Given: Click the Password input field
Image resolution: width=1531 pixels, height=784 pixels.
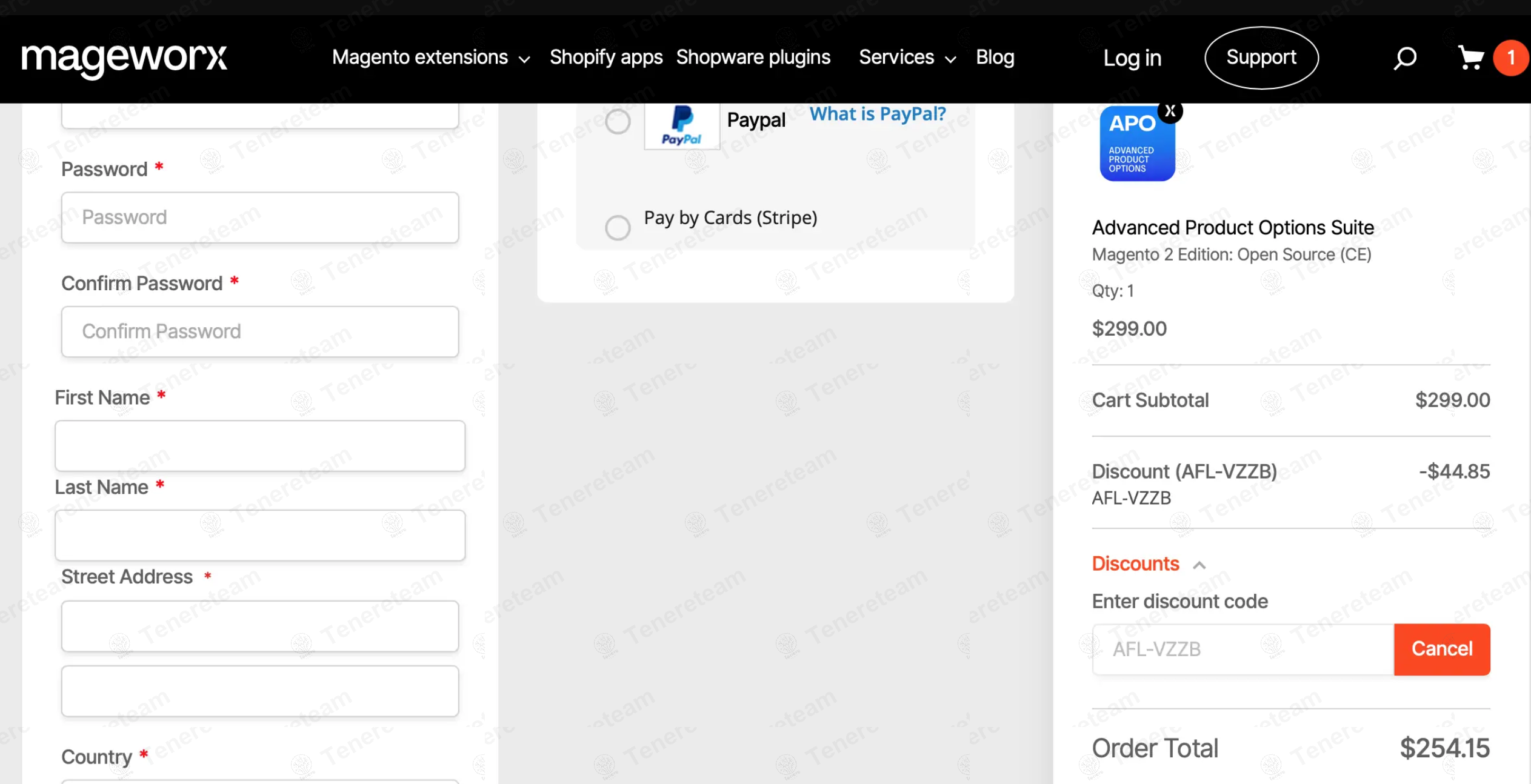Looking at the screenshot, I should click(260, 218).
